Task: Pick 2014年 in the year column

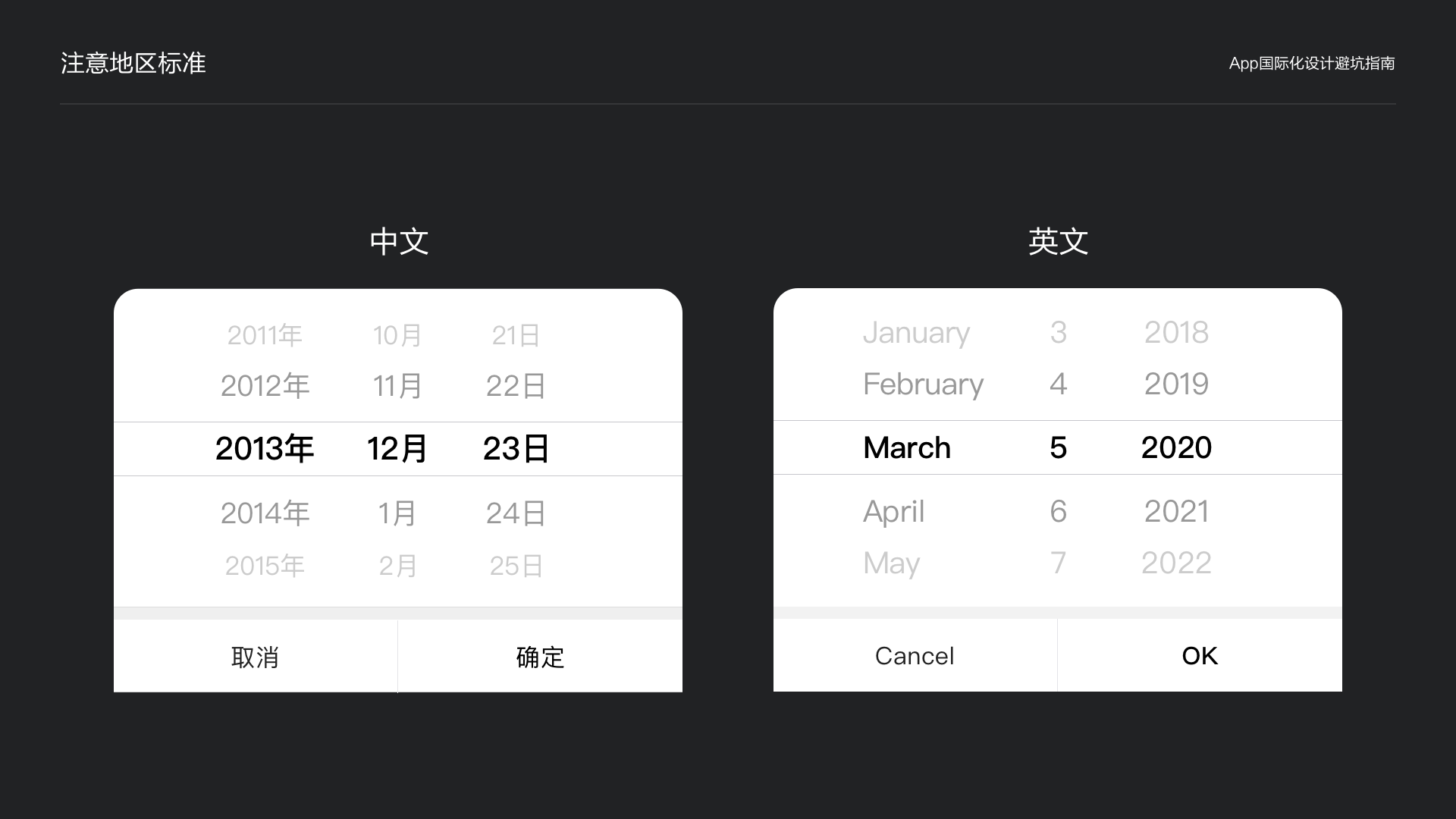Action: click(x=265, y=513)
